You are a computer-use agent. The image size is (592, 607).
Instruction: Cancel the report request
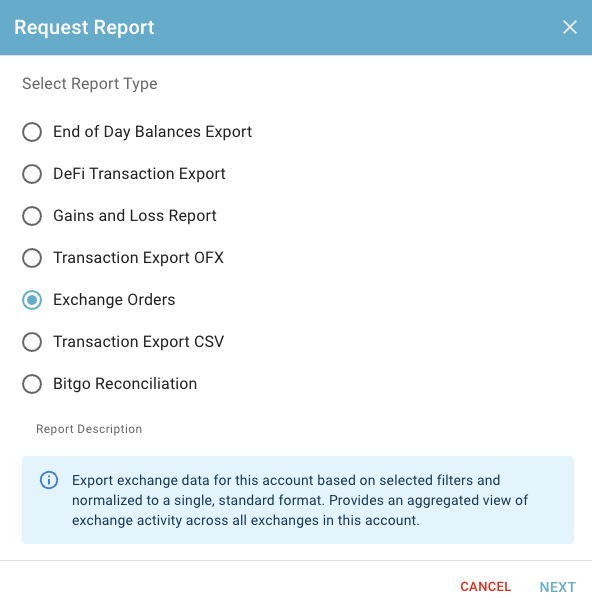pyautogui.click(x=486, y=586)
